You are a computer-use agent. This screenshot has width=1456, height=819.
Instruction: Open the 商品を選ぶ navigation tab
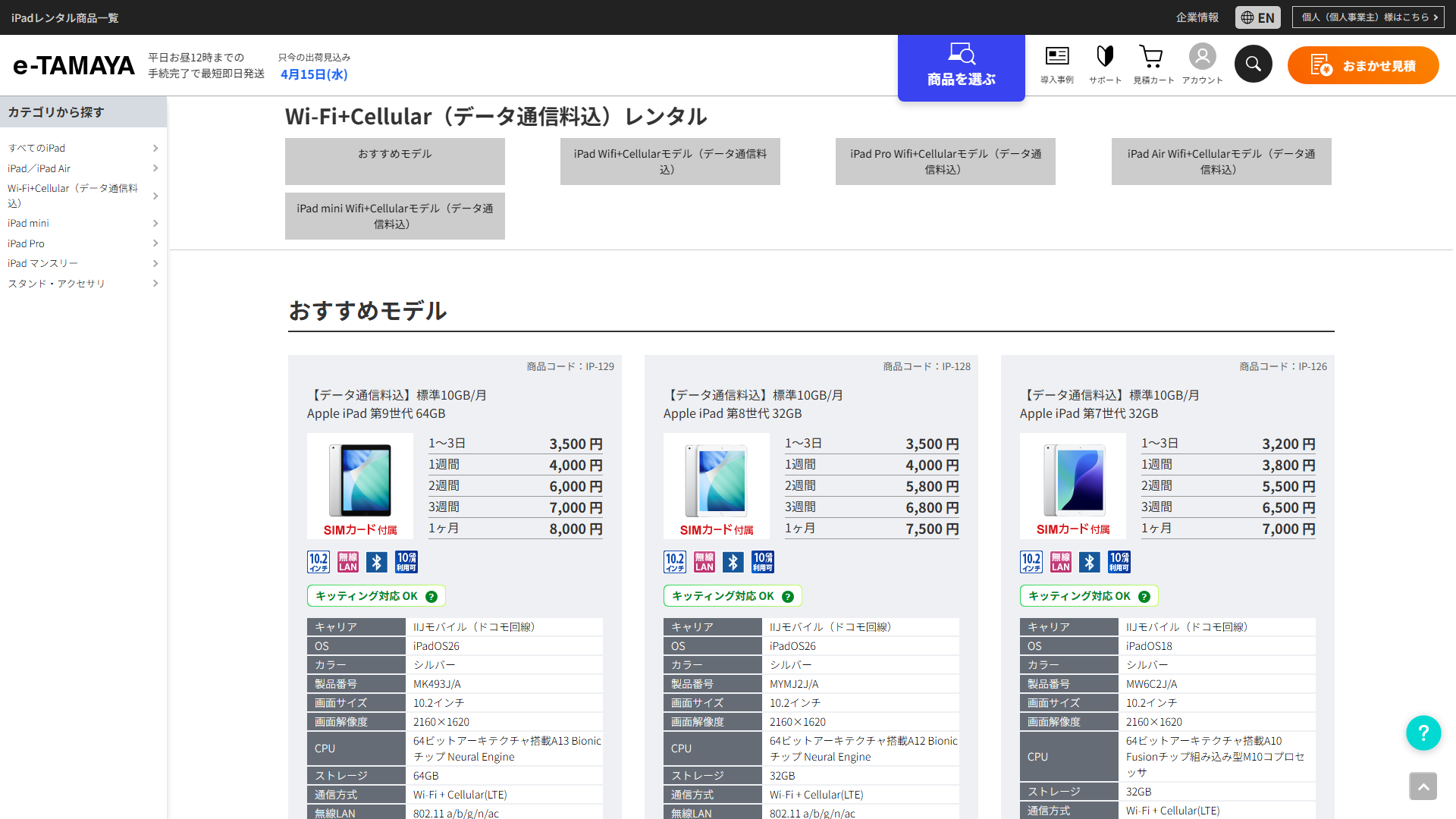click(x=961, y=67)
